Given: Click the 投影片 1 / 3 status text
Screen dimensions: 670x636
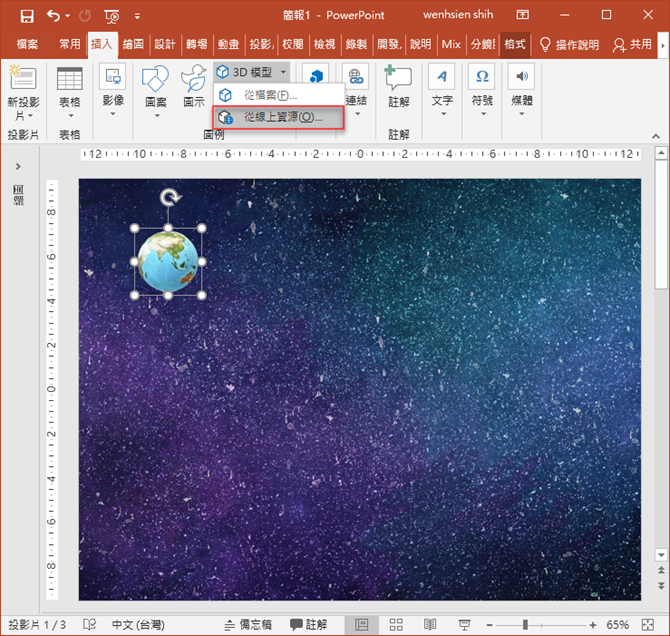Looking at the screenshot, I should pos(37,625).
